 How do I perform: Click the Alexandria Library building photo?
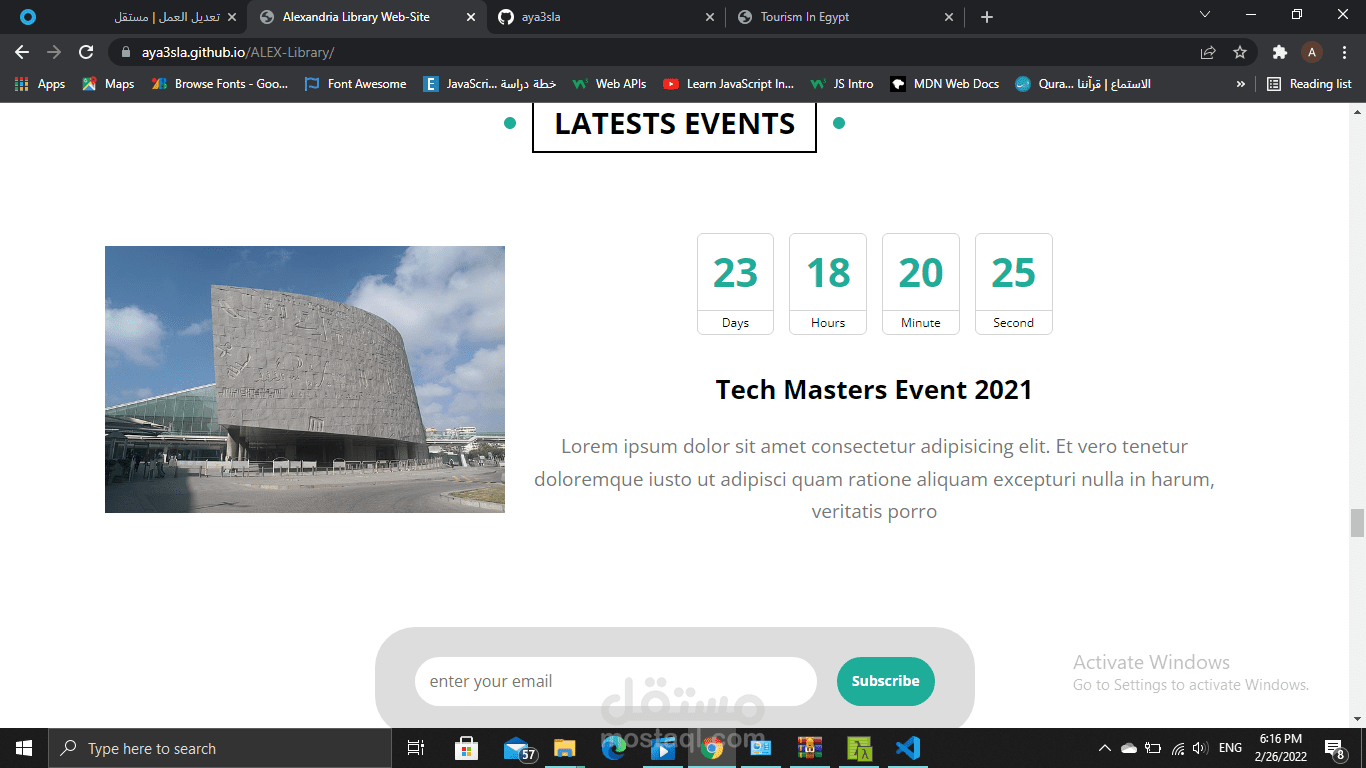tap(305, 379)
